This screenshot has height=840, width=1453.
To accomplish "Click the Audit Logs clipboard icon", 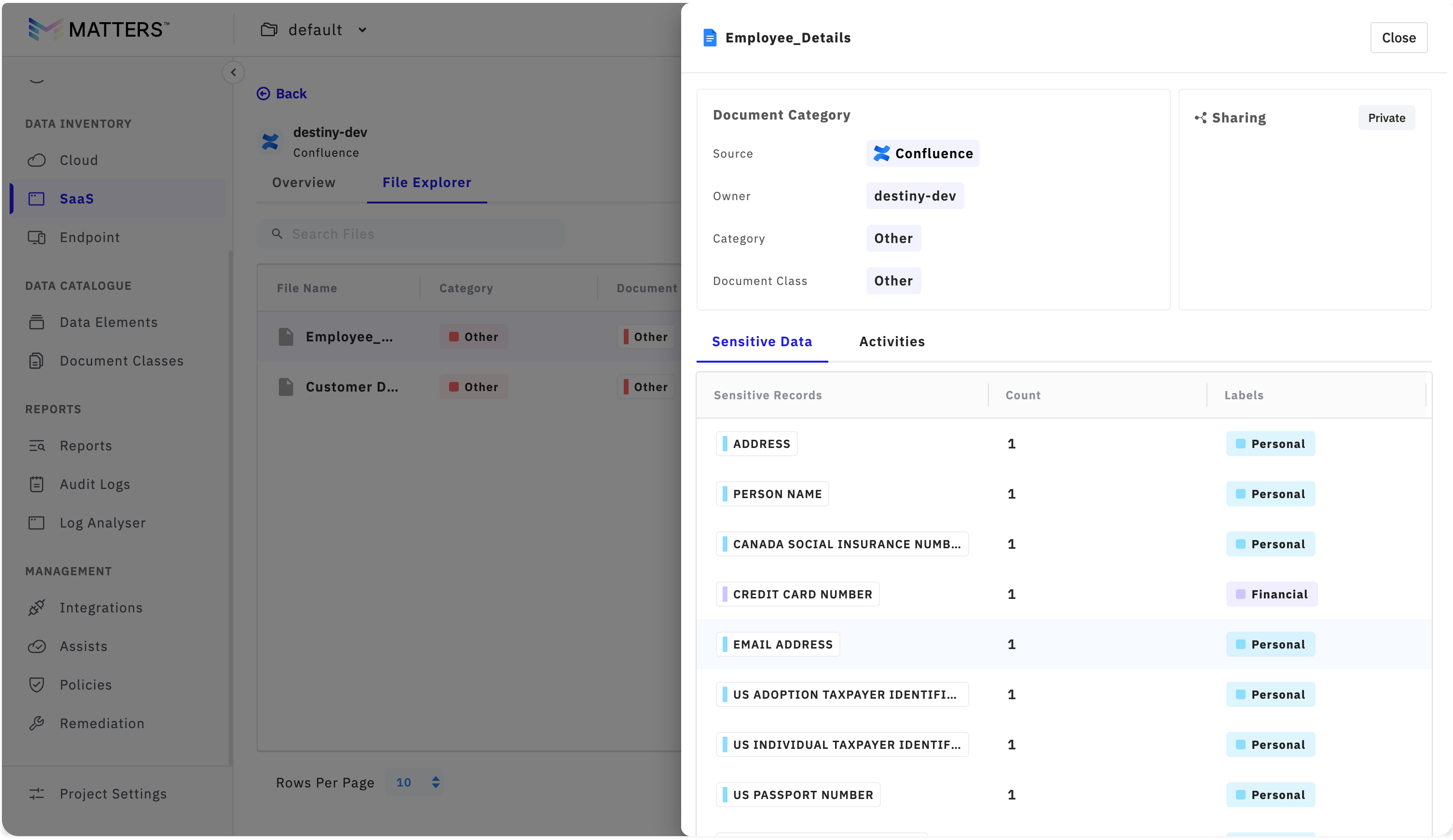I will [36, 484].
